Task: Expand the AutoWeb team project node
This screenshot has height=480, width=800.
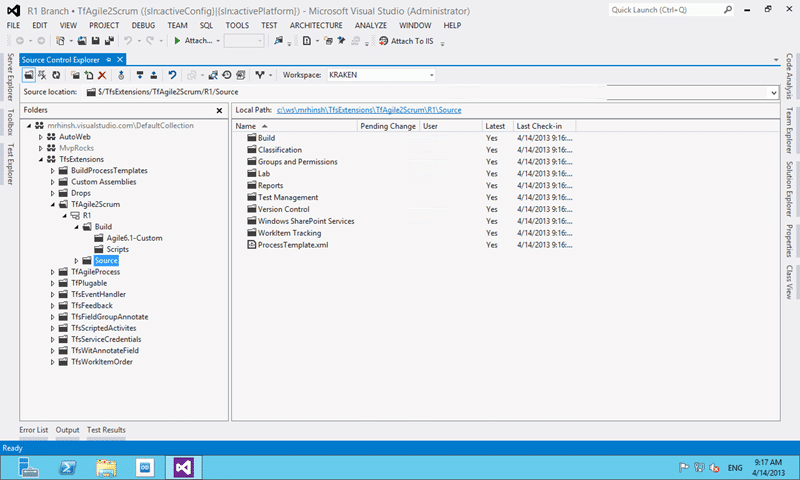Action: click(41, 137)
